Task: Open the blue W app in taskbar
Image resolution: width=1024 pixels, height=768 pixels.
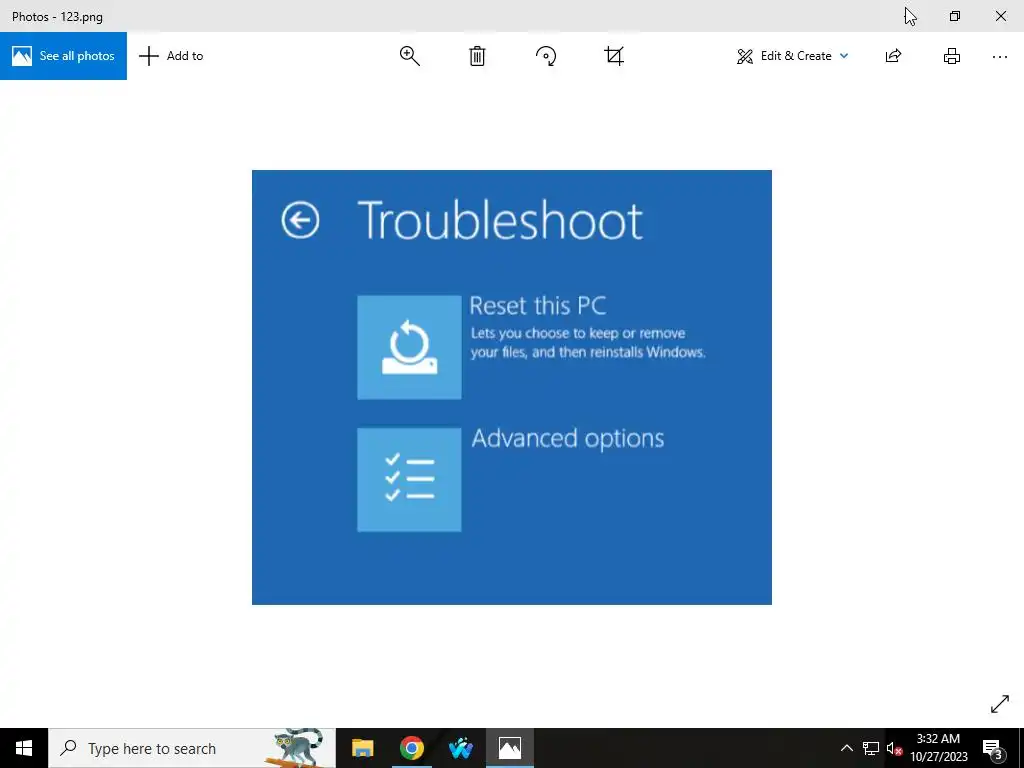Action: (460, 748)
